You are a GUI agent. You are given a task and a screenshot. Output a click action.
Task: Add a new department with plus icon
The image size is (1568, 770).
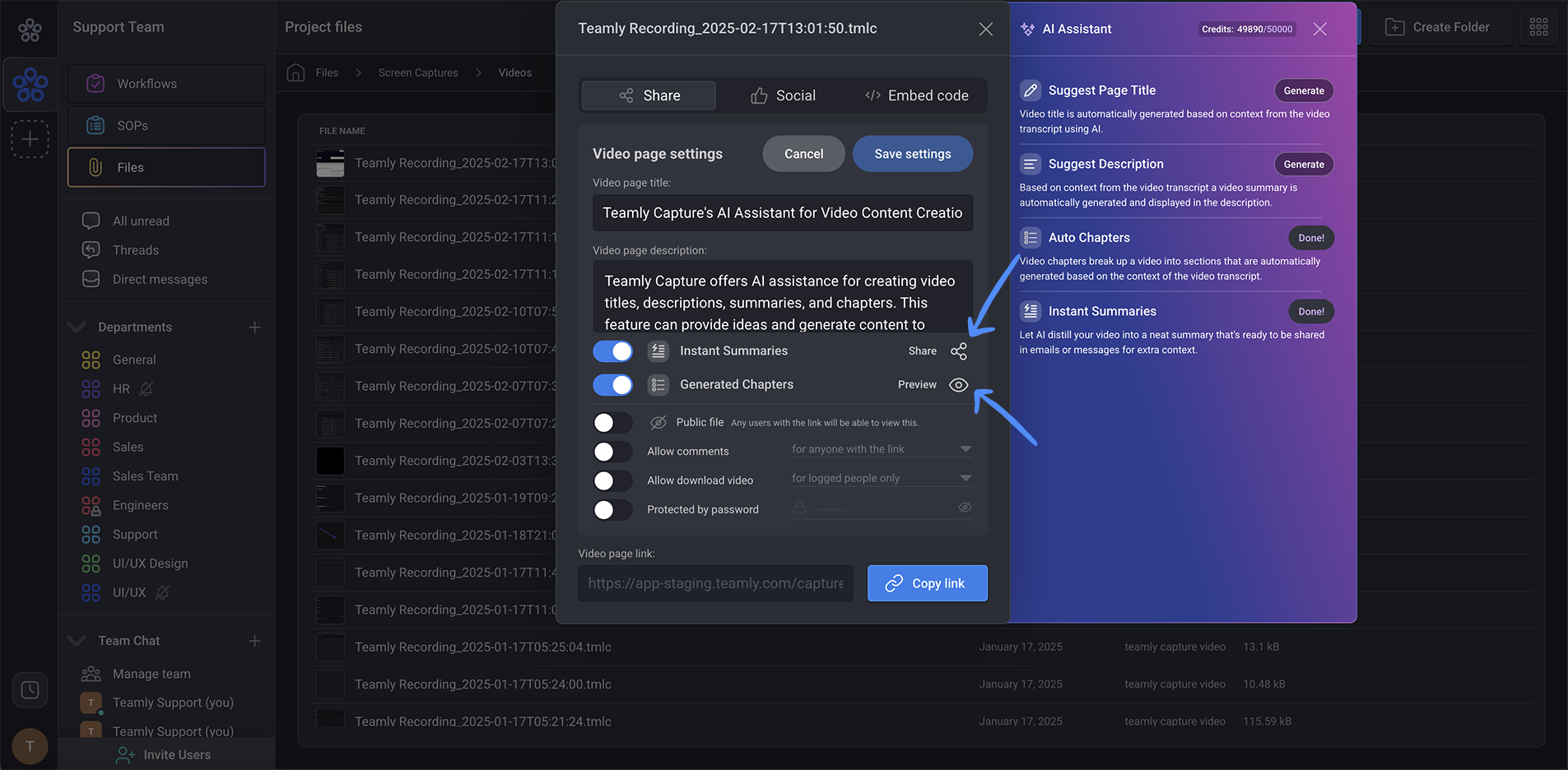pos(255,327)
